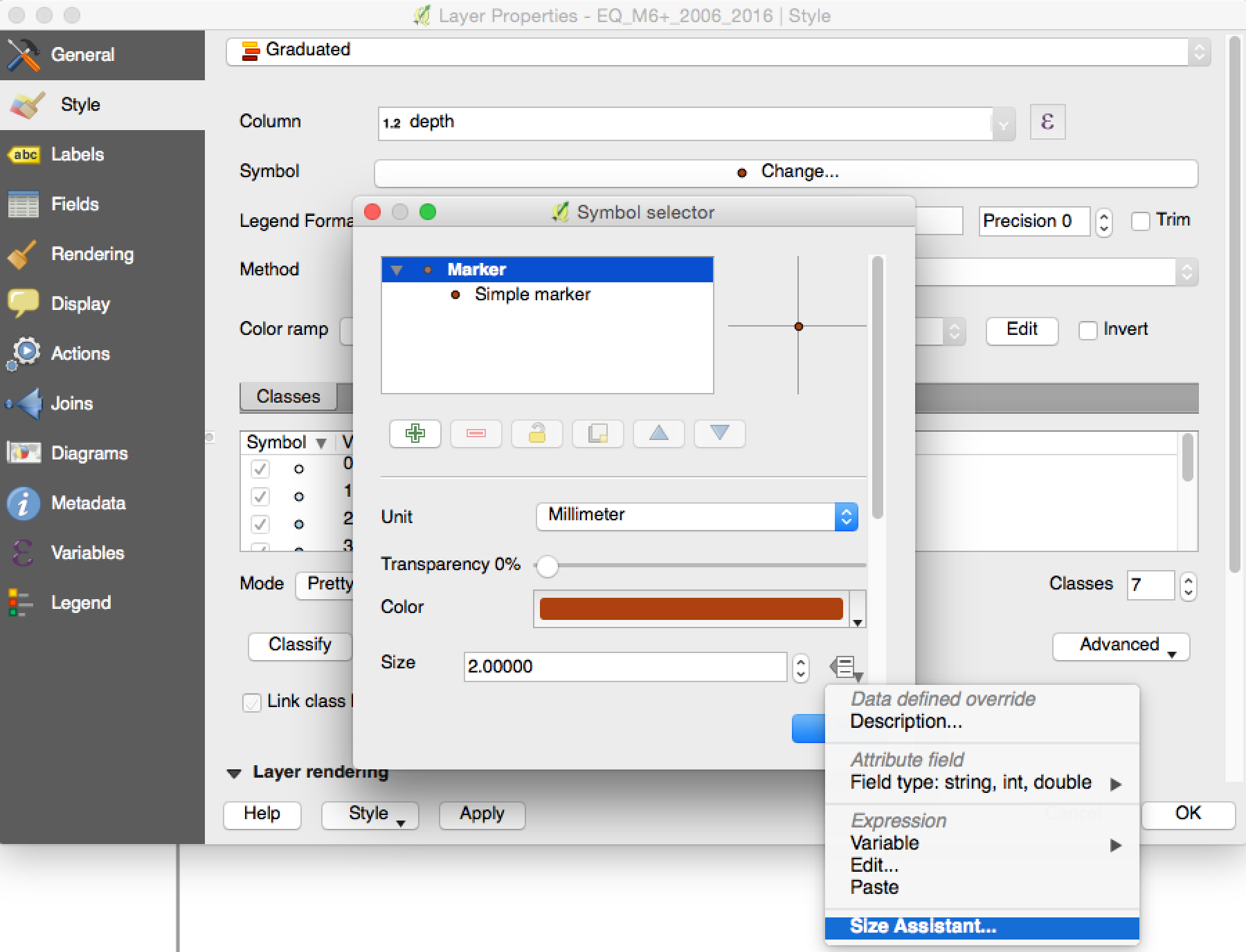Open the Variables epsilon icon

click(x=22, y=553)
